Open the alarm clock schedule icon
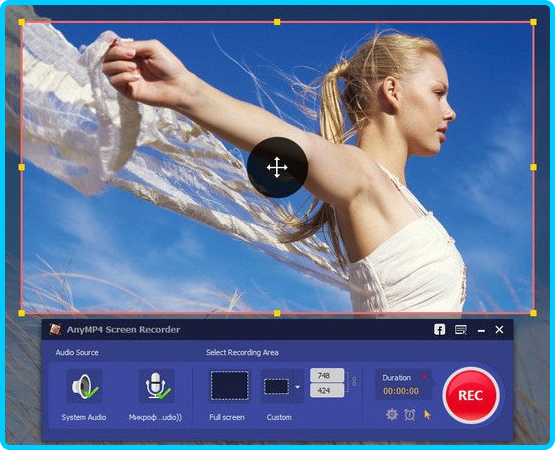The height and width of the screenshot is (450, 555). (x=410, y=414)
